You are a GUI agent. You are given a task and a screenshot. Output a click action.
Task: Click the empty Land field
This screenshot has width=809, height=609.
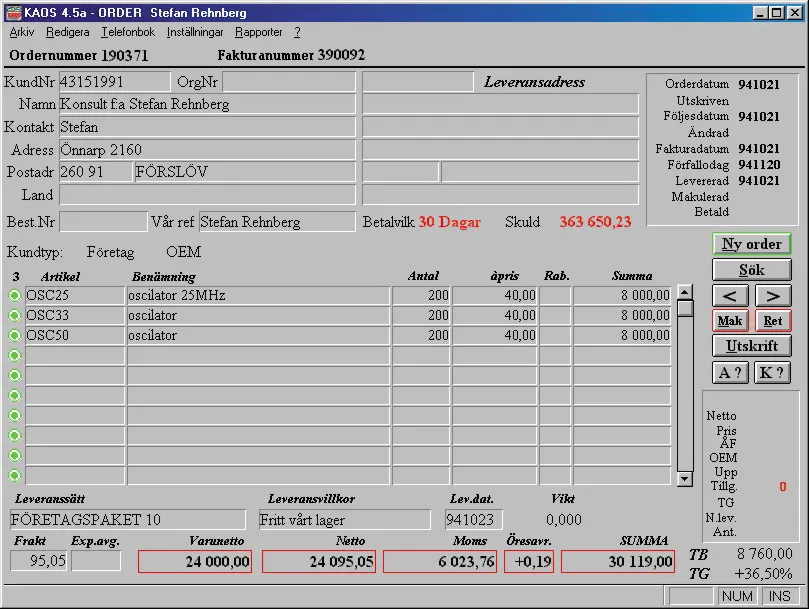[x=207, y=195]
